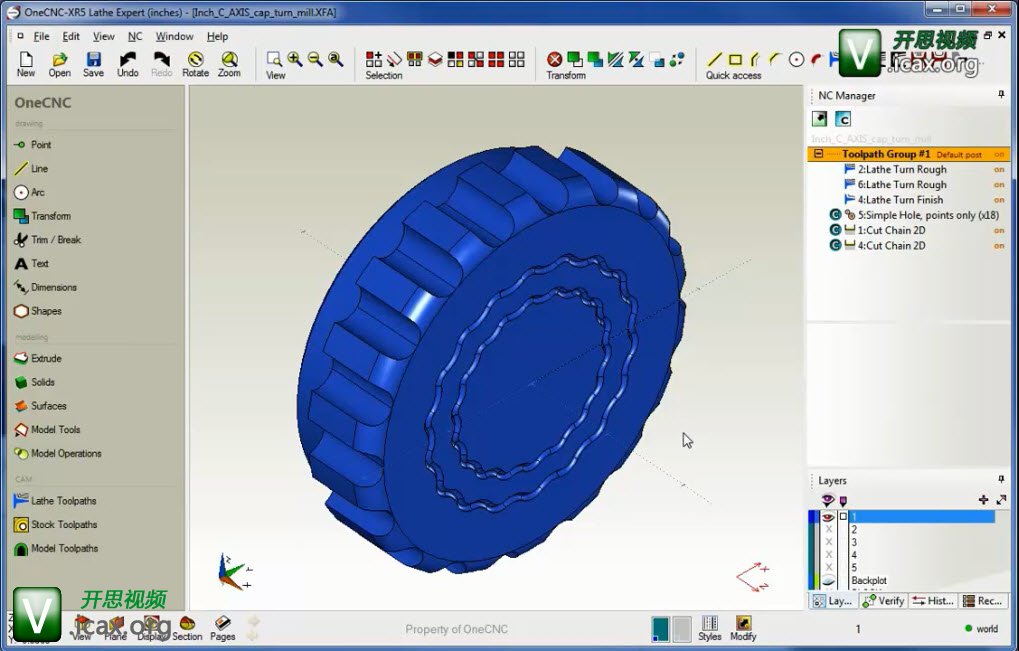The width and height of the screenshot is (1019, 651).
Task: Select the Arc drawing tool
Action: (29, 192)
